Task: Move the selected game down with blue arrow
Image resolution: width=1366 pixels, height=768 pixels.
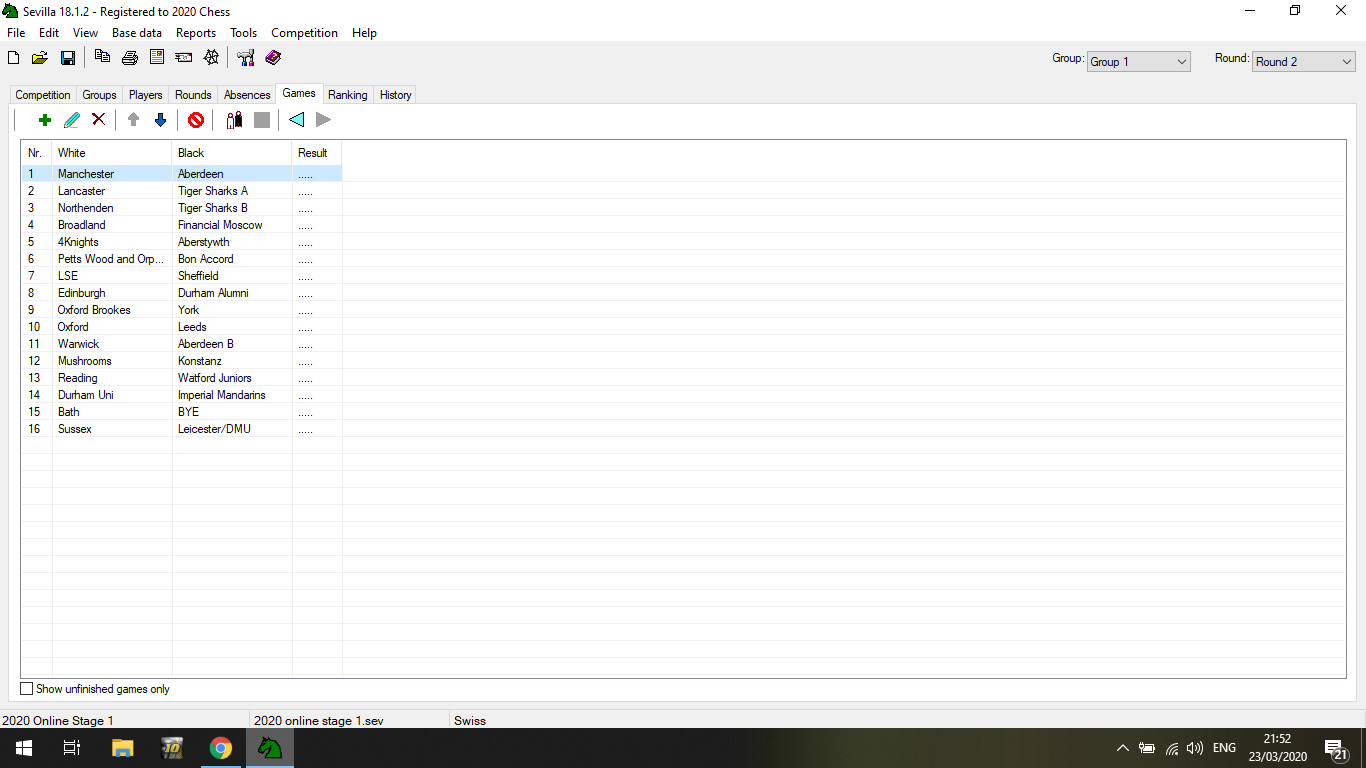Action: point(160,120)
